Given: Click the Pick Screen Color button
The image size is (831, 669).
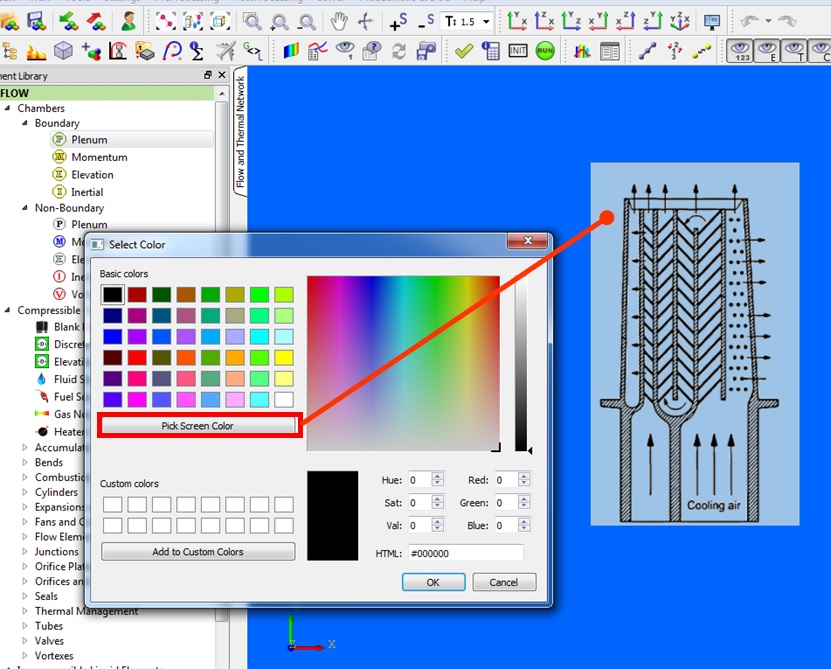Looking at the screenshot, I should [x=198, y=426].
